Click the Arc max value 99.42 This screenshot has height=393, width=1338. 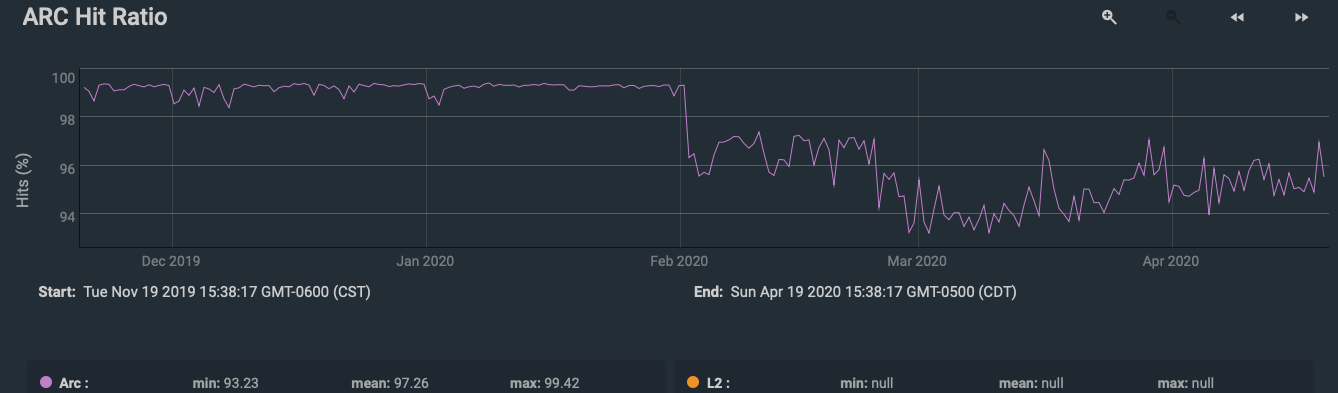coord(562,382)
